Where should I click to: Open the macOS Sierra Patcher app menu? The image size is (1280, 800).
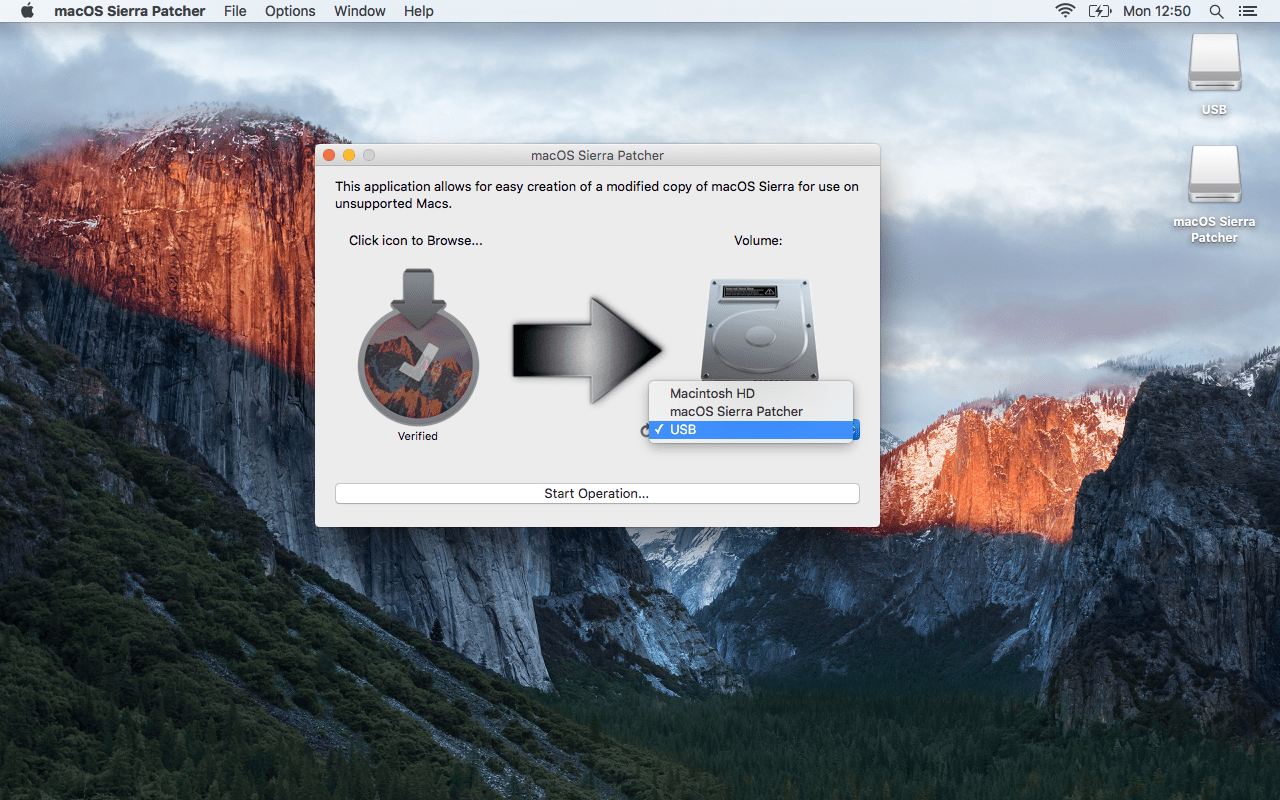[x=130, y=11]
